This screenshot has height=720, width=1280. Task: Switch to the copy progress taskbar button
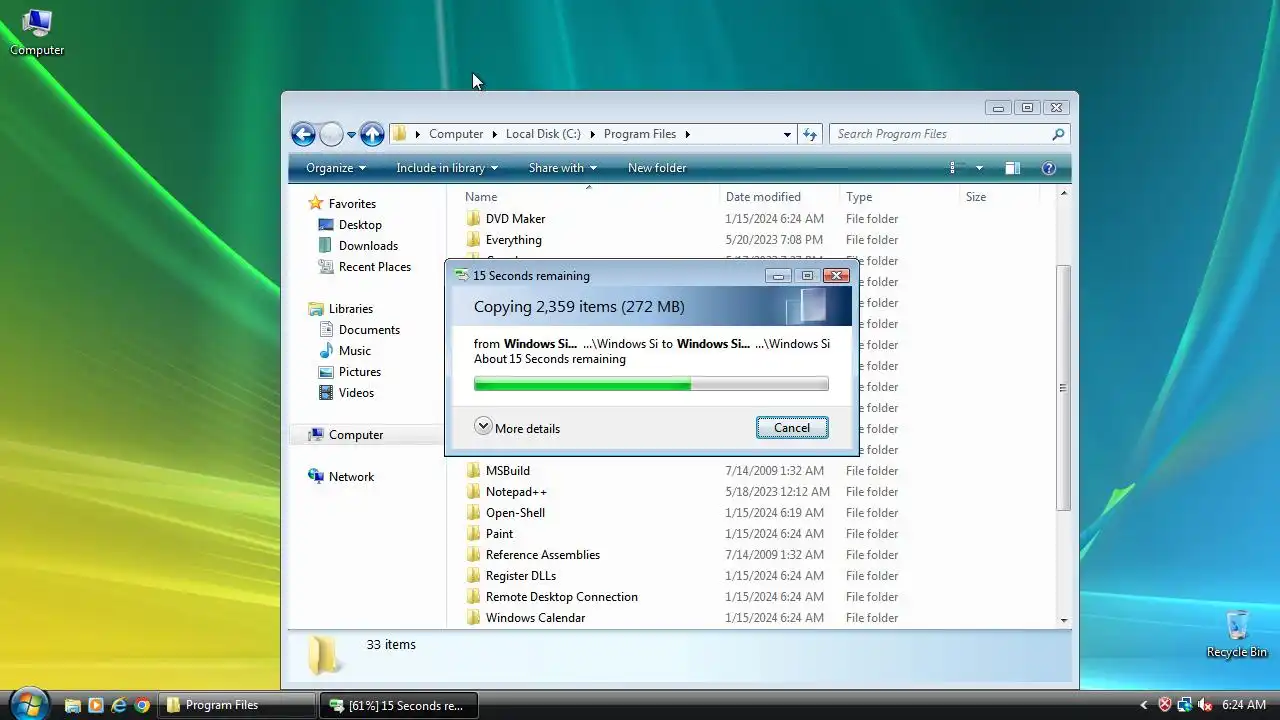coord(400,705)
